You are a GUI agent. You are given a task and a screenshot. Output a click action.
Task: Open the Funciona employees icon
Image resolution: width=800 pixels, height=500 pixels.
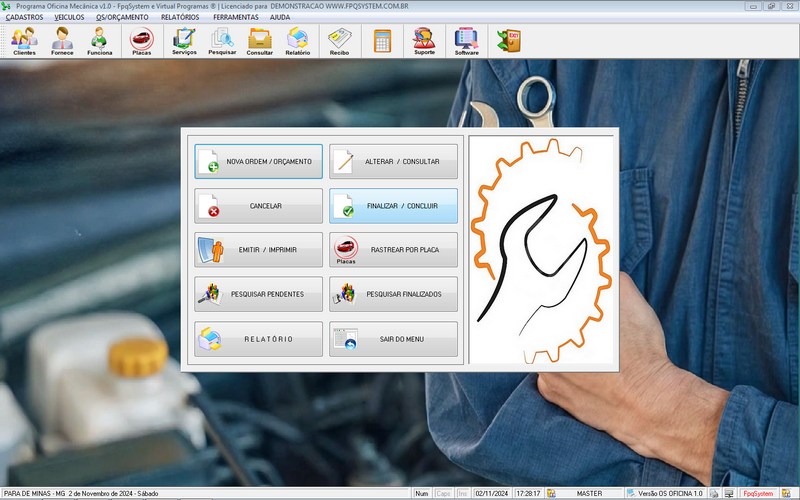point(99,41)
